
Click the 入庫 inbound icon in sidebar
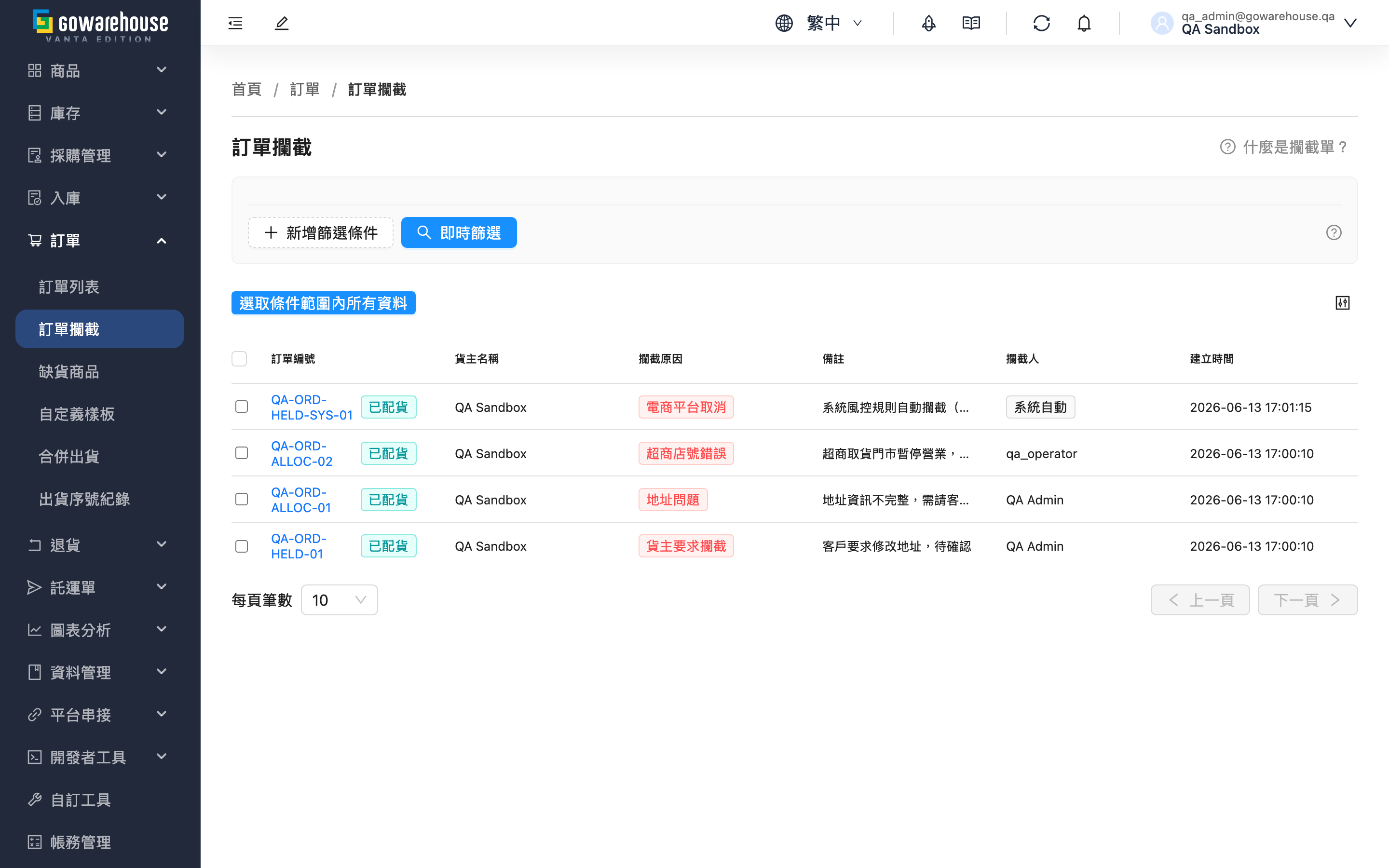[x=34, y=198]
